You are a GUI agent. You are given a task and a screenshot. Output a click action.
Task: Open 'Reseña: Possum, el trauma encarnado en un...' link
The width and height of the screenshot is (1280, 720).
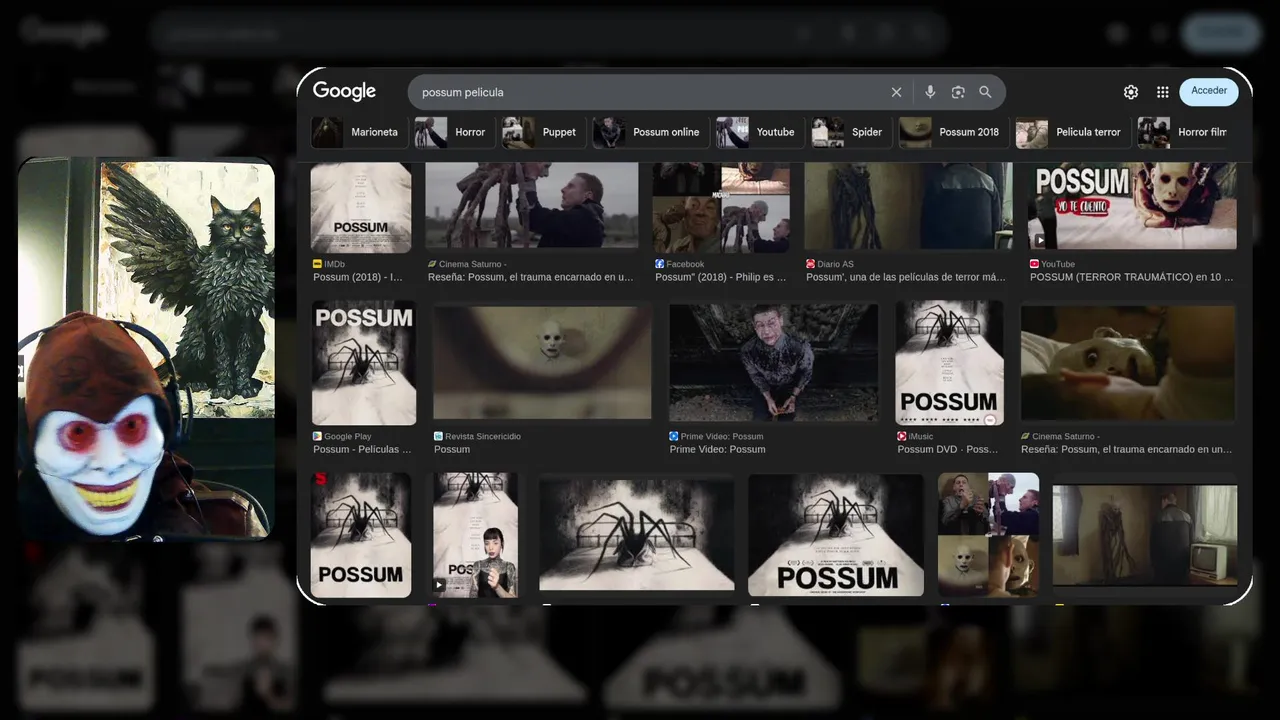click(1127, 450)
